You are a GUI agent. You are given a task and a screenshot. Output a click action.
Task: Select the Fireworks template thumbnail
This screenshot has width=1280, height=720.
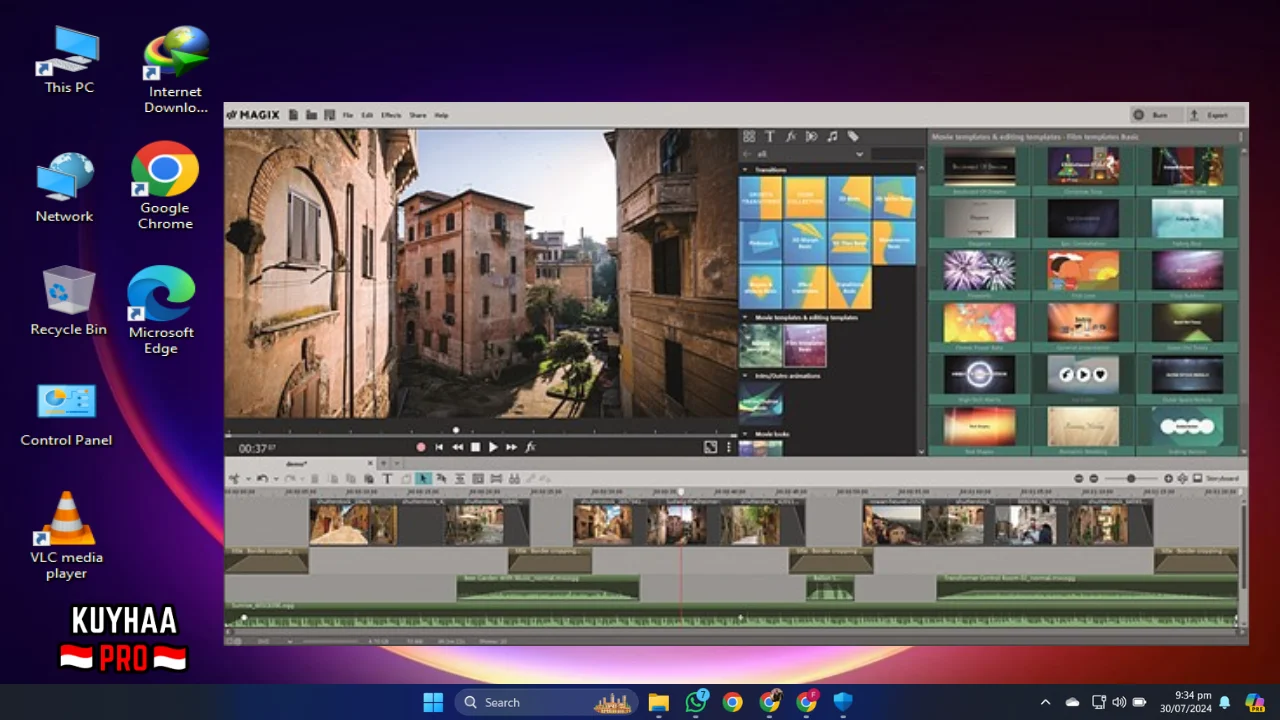pyautogui.click(x=979, y=270)
